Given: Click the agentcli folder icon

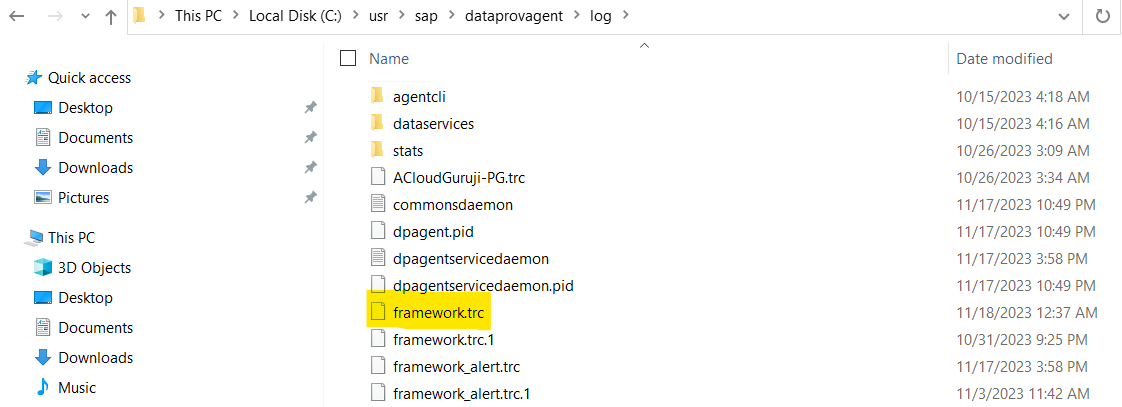Looking at the screenshot, I should 377,96.
